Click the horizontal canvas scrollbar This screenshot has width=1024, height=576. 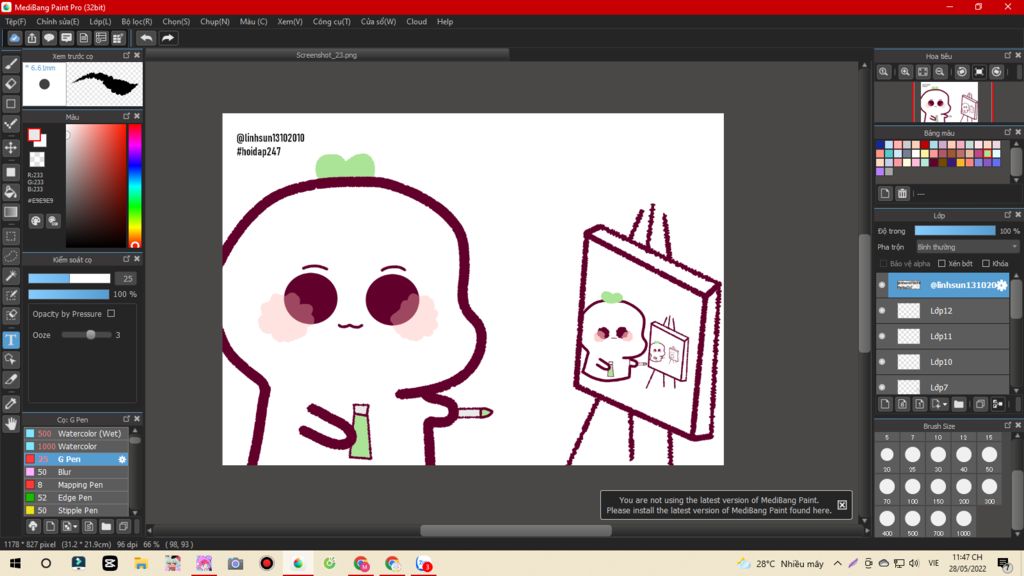516,530
